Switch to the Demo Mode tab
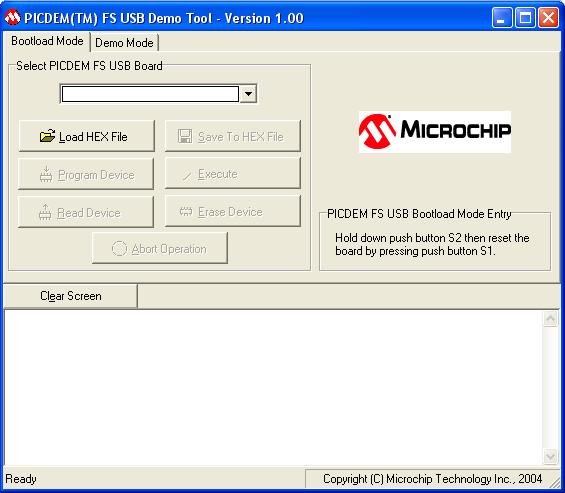Viewport: 565px width, 493px height. pos(124,43)
